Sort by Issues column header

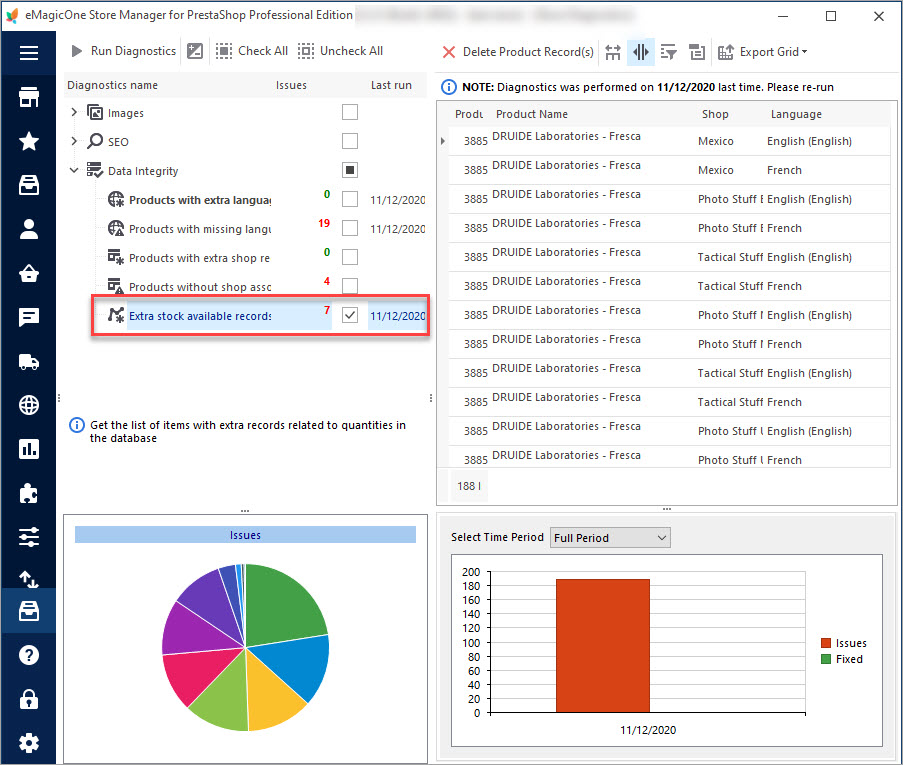[291, 85]
